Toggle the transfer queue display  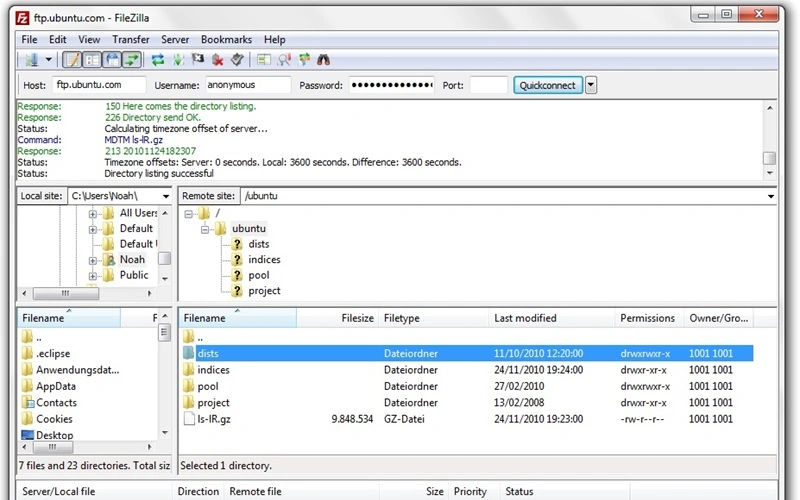click(132, 60)
